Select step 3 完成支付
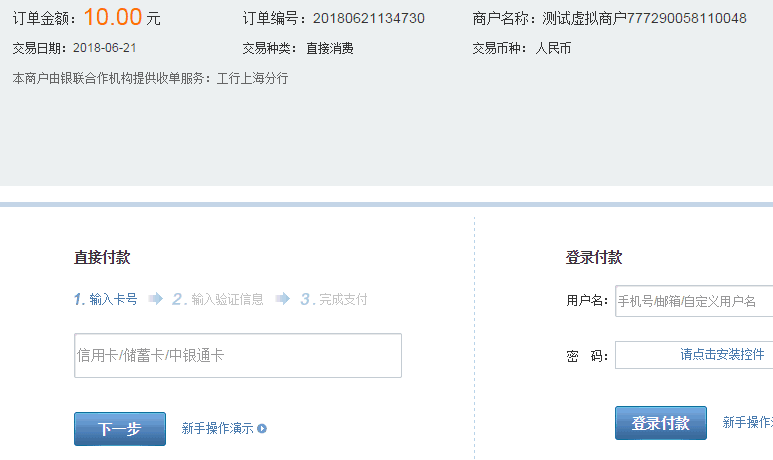This screenshot has width=773, height=460. (334, 299)
